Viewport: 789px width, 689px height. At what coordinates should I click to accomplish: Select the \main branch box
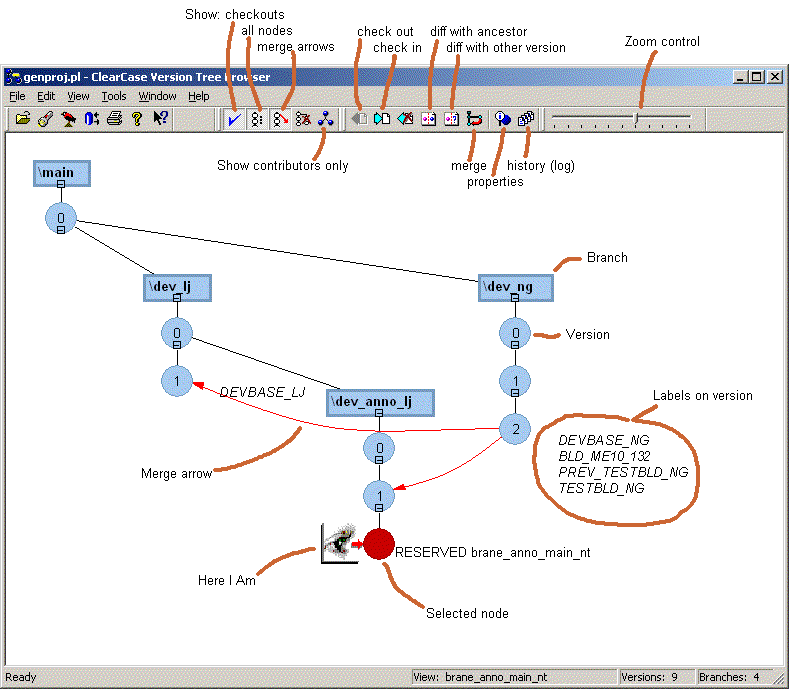pos(62,173)
